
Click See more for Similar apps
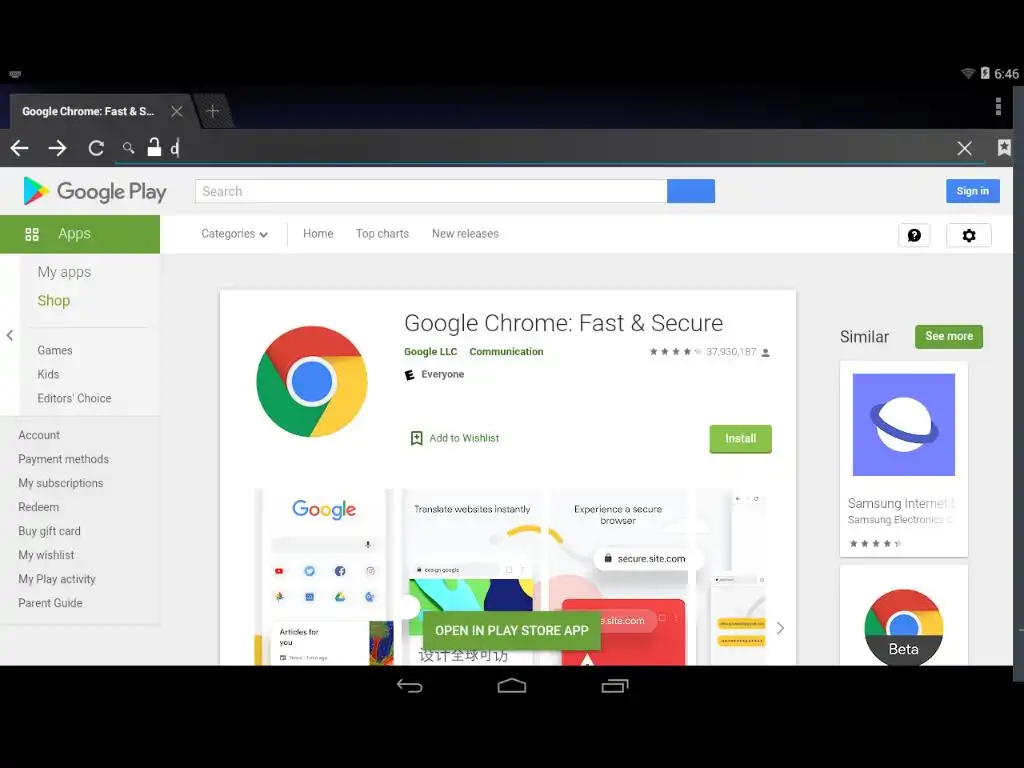coord(949,336)
